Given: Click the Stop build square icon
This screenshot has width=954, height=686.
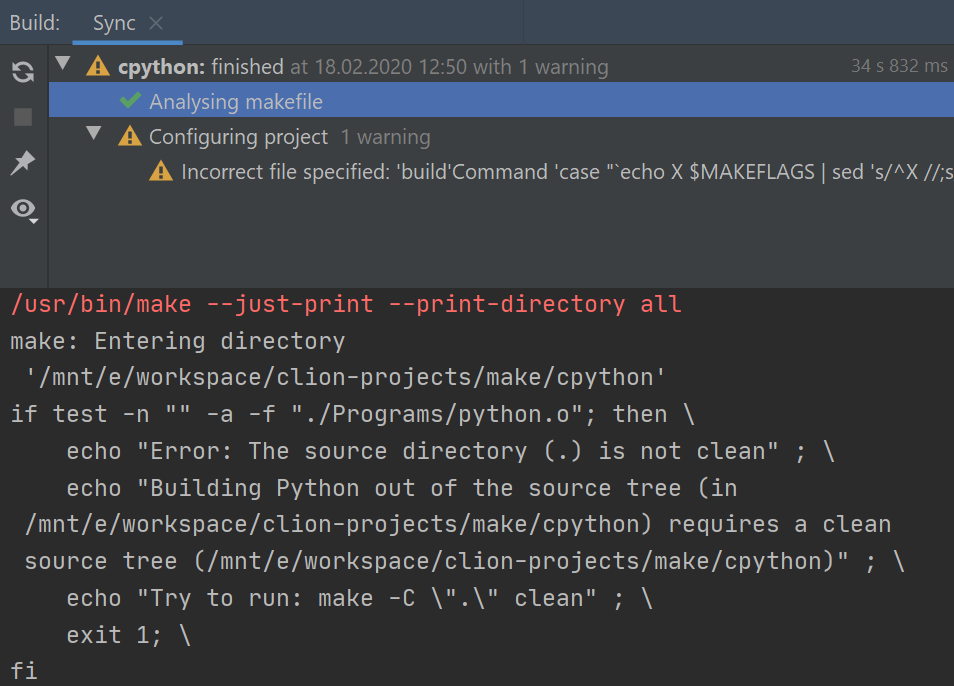Looking at the screenshot, I should [23, 117].
